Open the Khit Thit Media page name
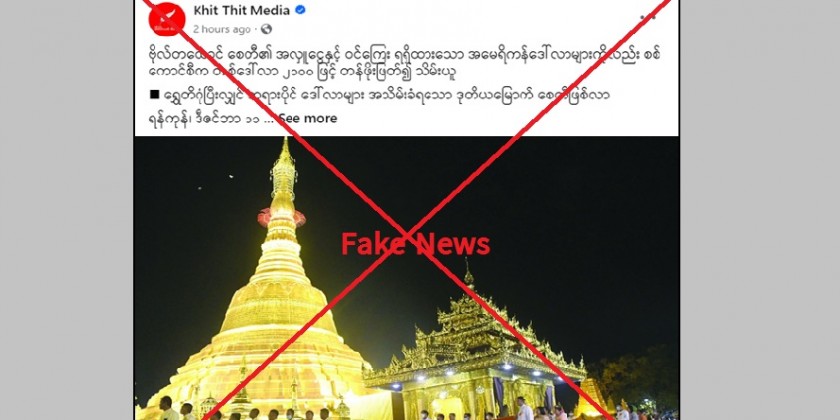Screen dimensions: 840x420 click(242, 10)
